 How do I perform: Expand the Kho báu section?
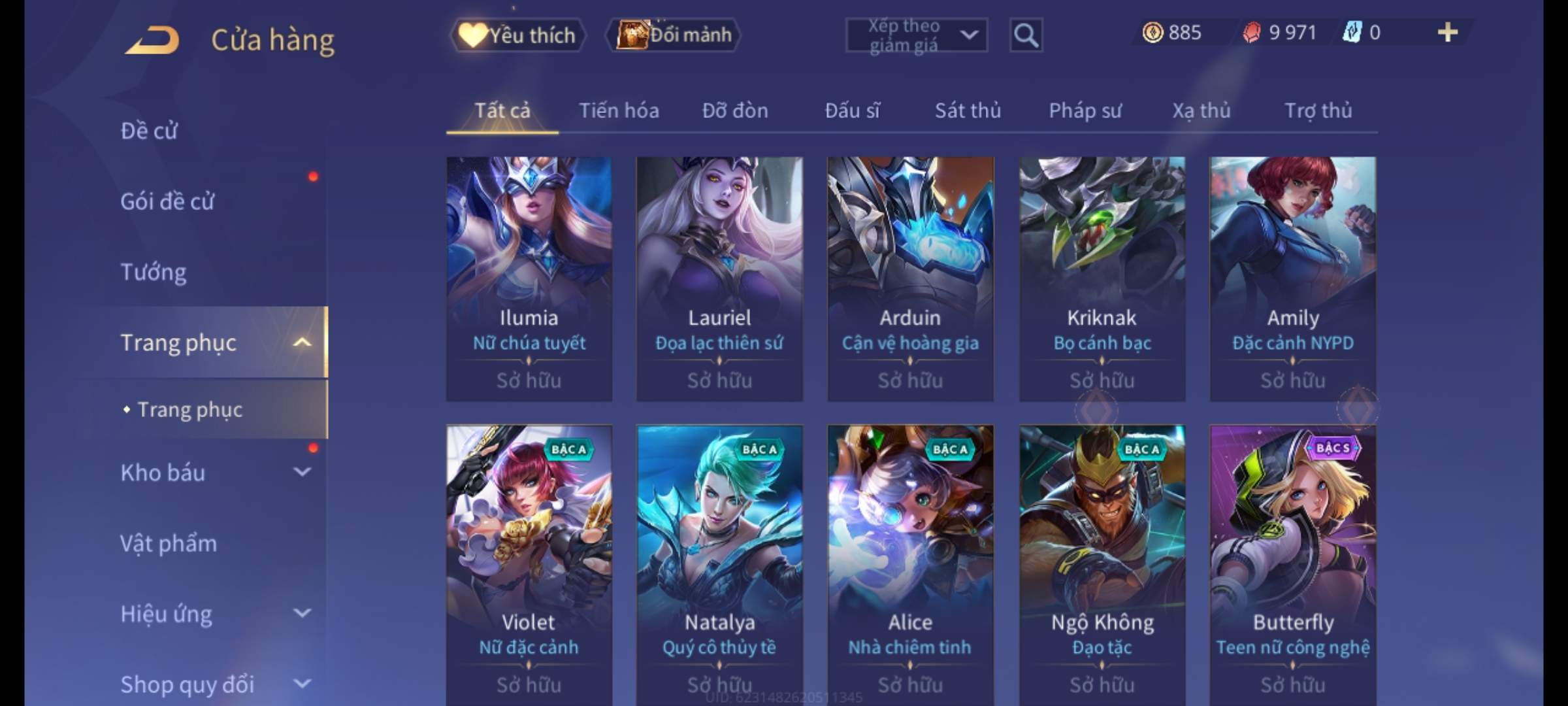(302, 472)
